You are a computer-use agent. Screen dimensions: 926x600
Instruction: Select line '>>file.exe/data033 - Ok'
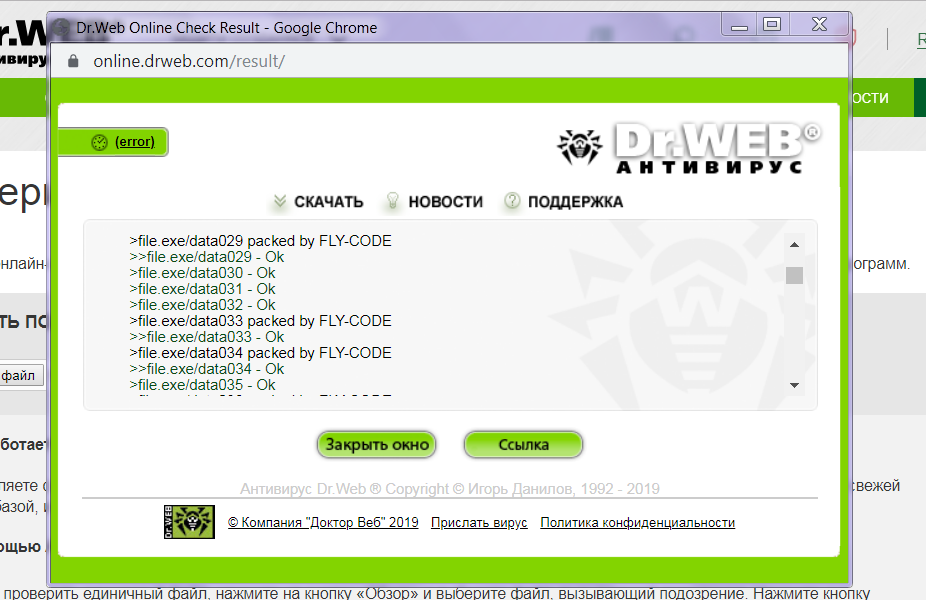207,337
